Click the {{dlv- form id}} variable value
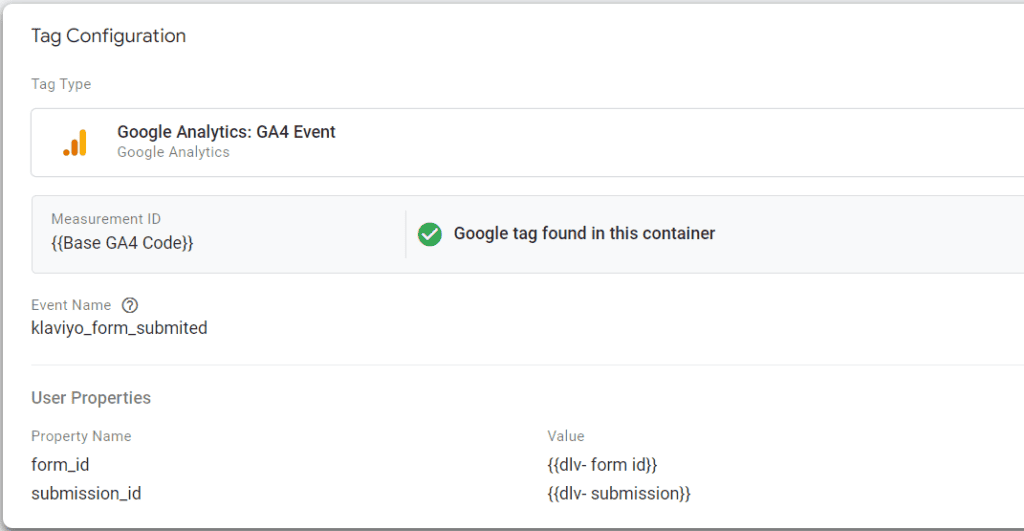The width and height of the screenshot is (1024, 531). pos(602,464)
